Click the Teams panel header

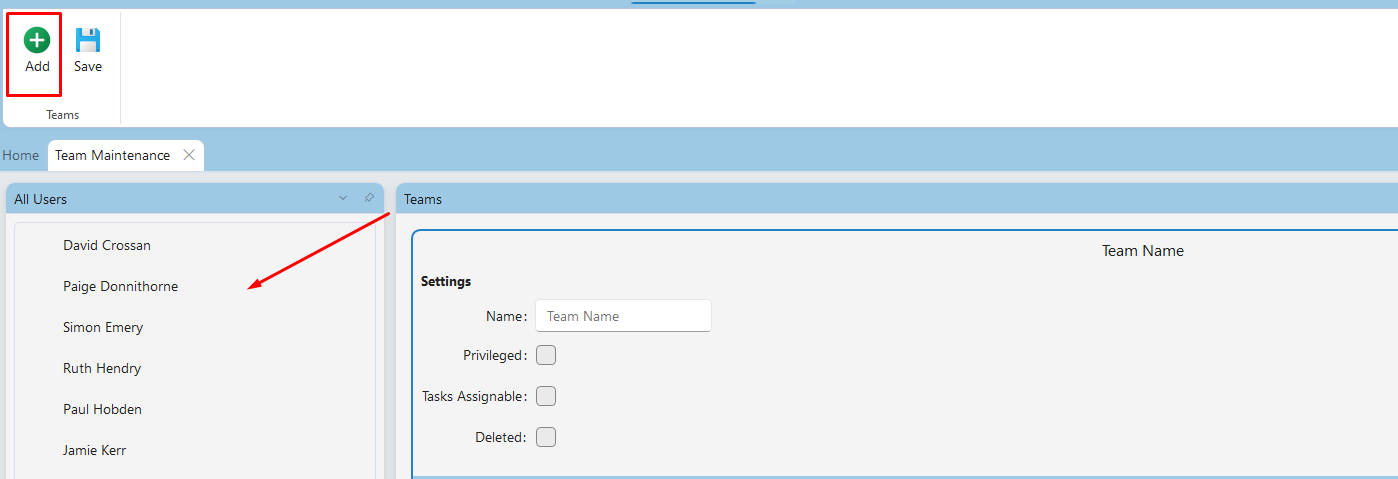click(897, 199)
